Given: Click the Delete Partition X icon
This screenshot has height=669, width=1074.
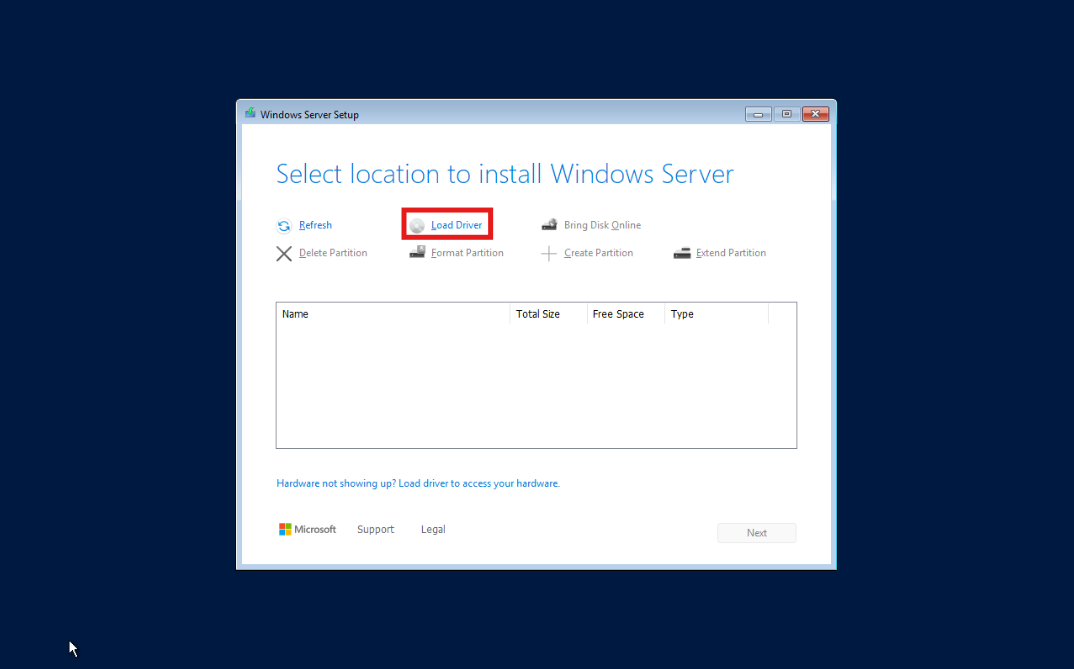Looking at the screenshot, I should [x=284, y=253].
